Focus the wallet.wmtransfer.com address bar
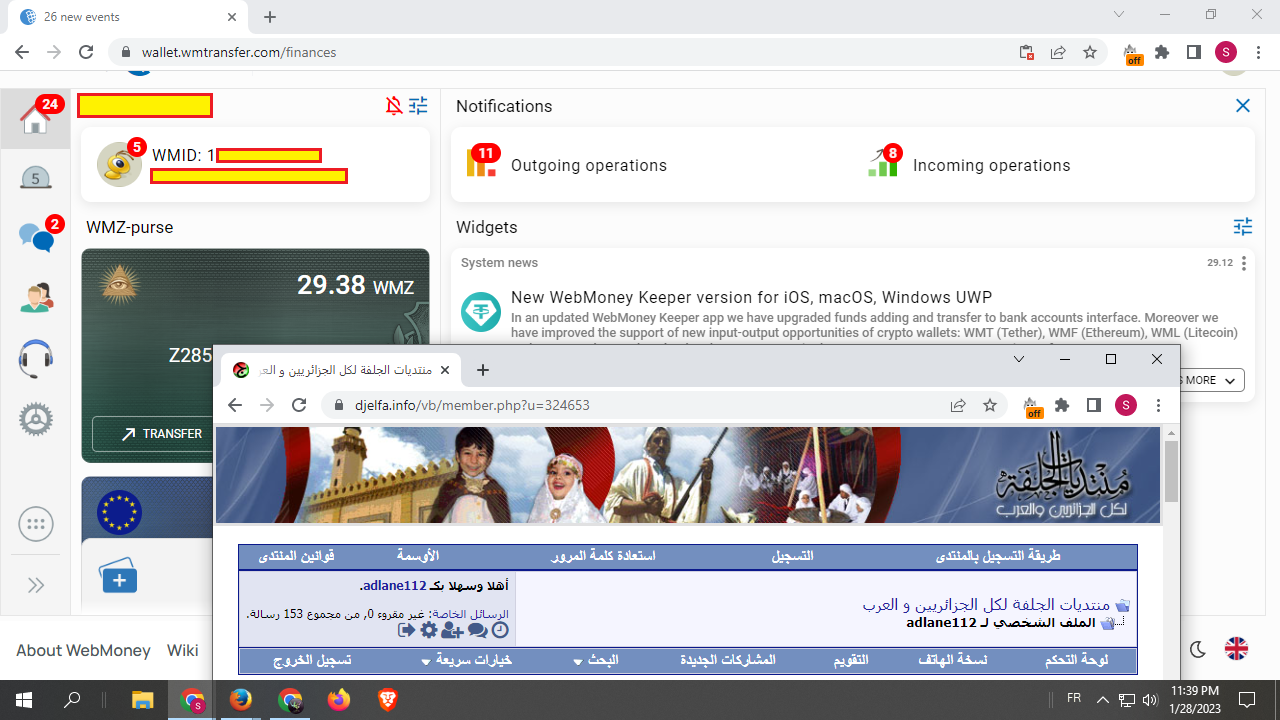The height and width of the screenshot is (720, 1280). tap(560, 52)
